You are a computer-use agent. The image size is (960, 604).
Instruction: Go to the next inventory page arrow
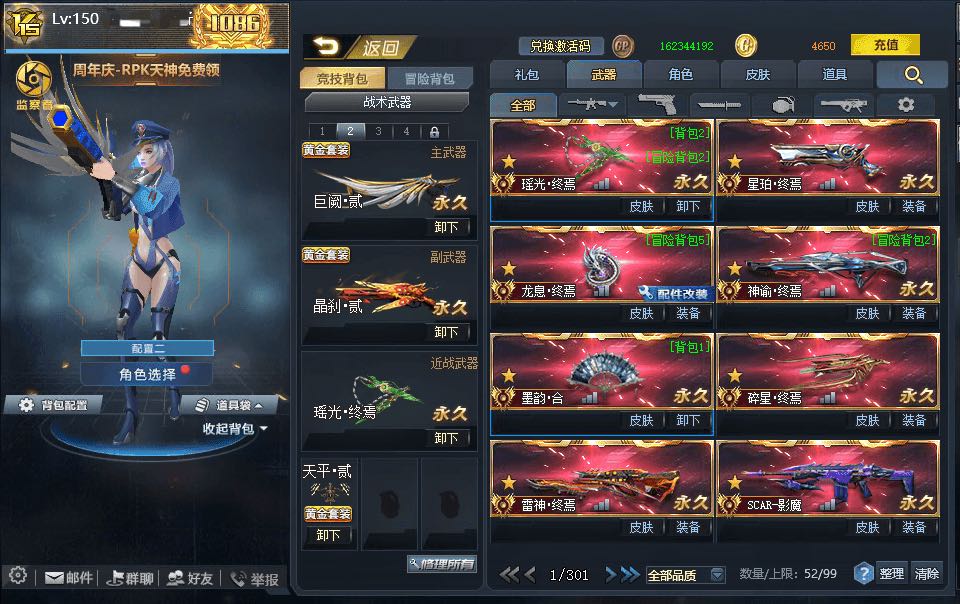point(610,574)
